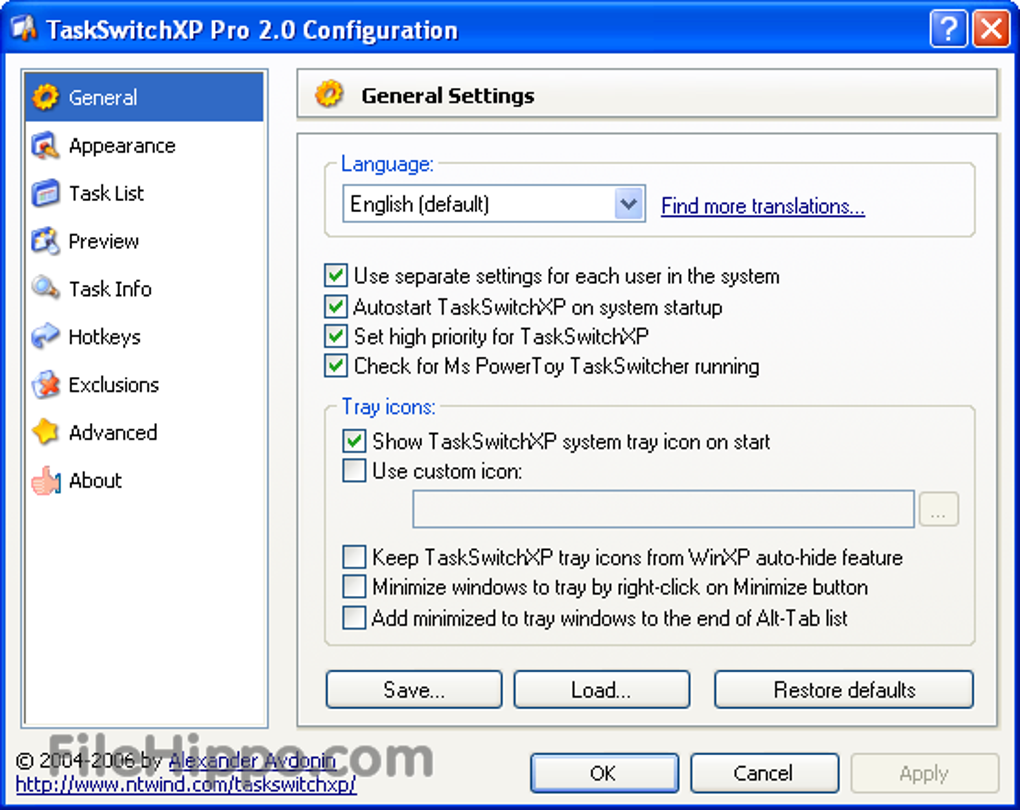Uncheck Show TaskSwitchXP system tray icon on start
Image resolution: width=1020 pixels, height=810 pixels.
[354, 442]
